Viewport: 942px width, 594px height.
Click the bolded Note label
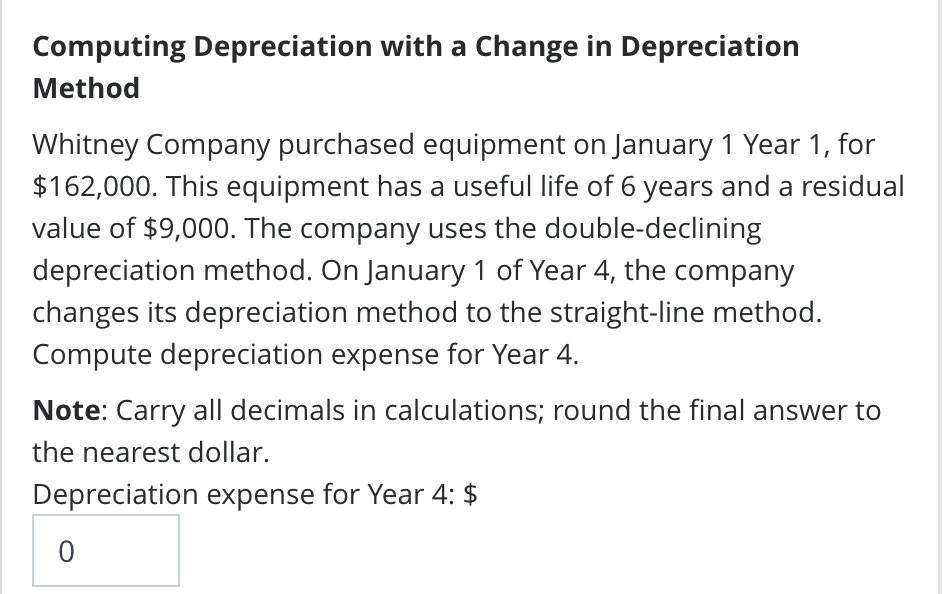(x=60, y=410)
